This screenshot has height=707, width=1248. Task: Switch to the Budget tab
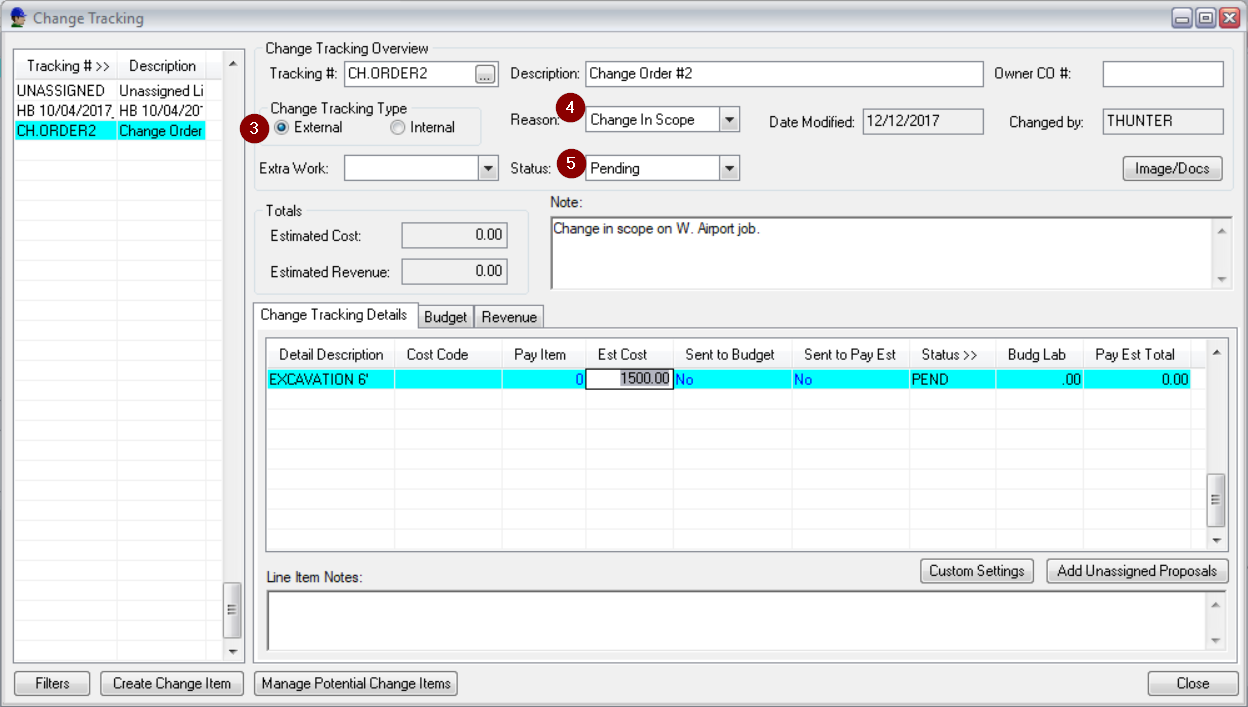445,316
